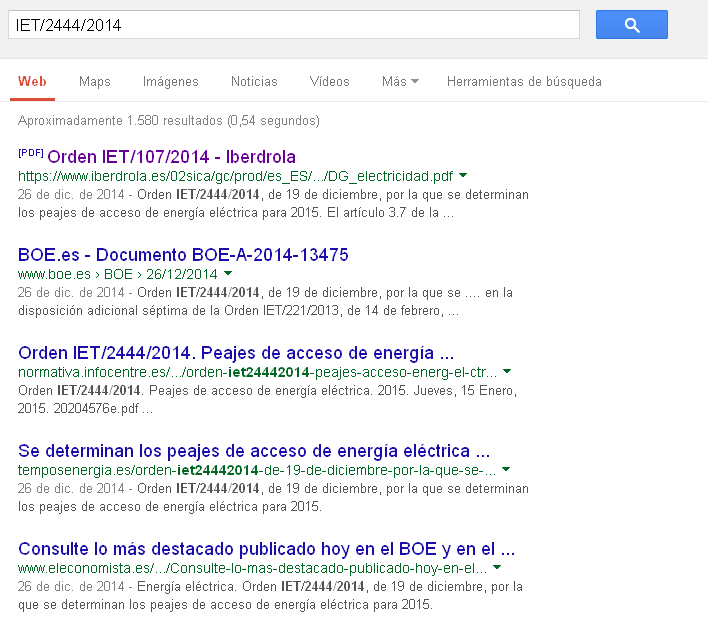
Task: Expand the arrow beside normativa.infocentre.es URL
Action: (507, 371)
